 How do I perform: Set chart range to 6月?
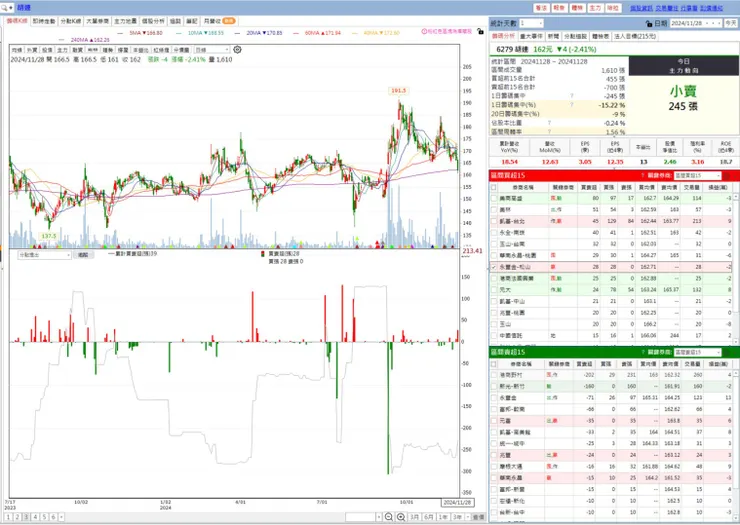[x=429, y=517]
